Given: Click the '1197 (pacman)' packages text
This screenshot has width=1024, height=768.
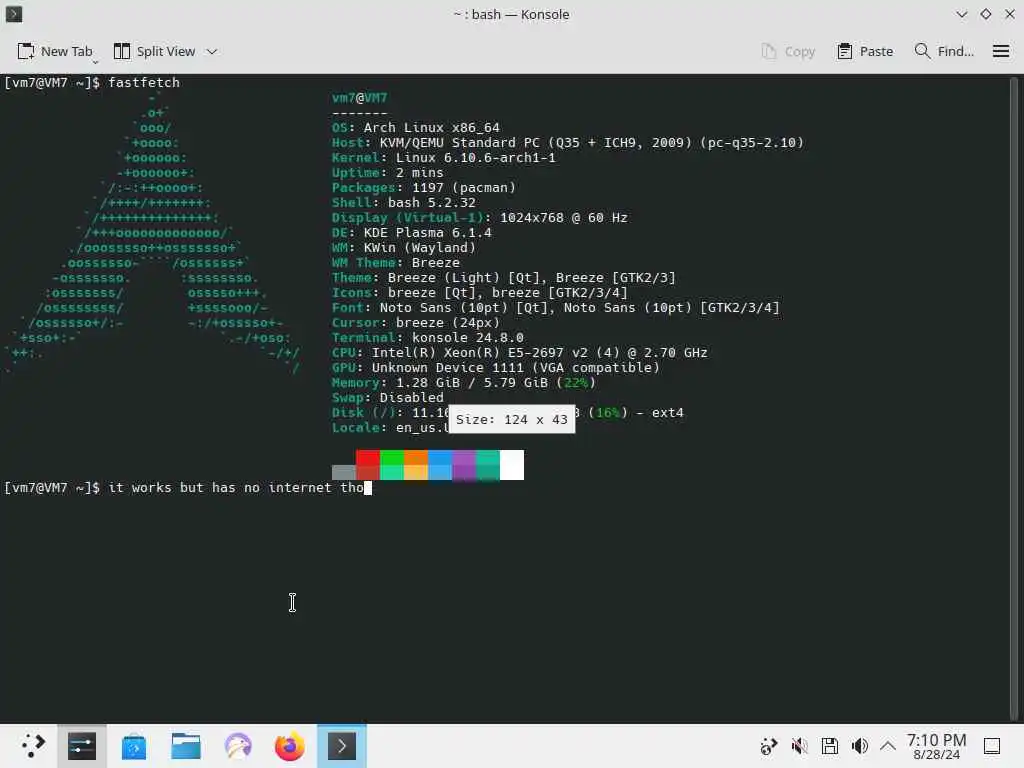Looking at the screenshot, I should [464, 187].
